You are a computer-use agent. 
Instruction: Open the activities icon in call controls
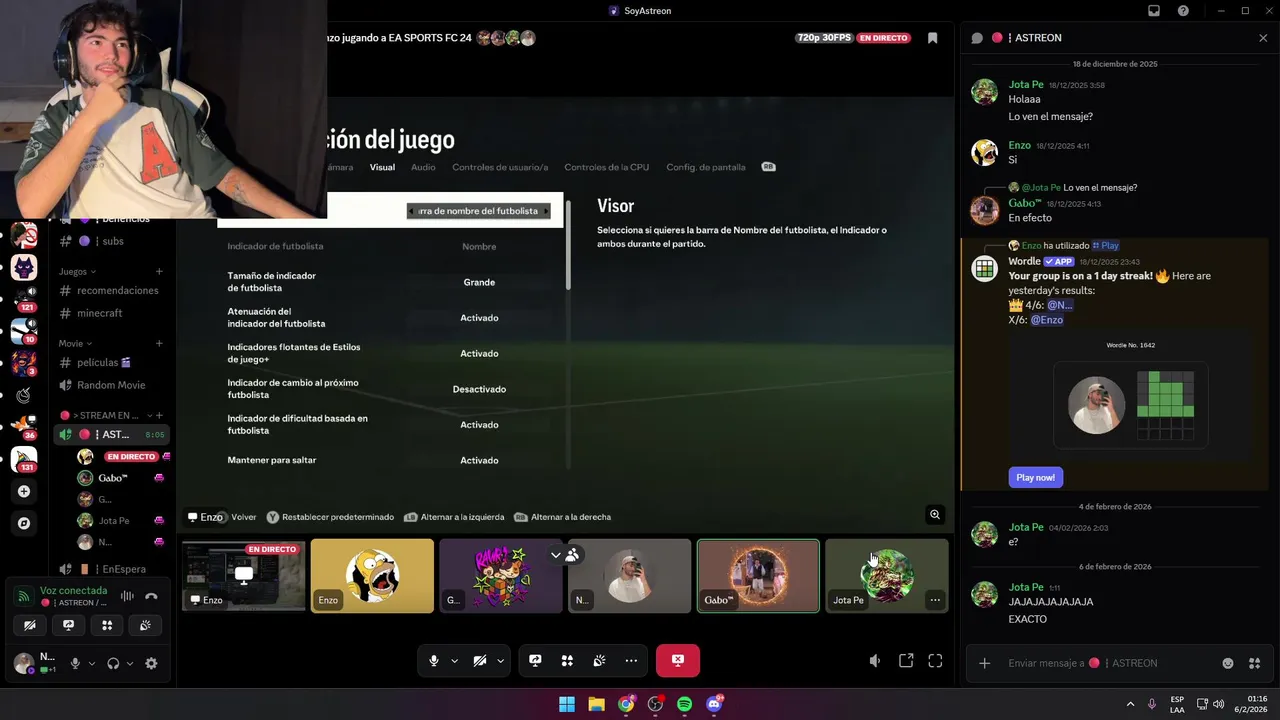coord(567,661)
